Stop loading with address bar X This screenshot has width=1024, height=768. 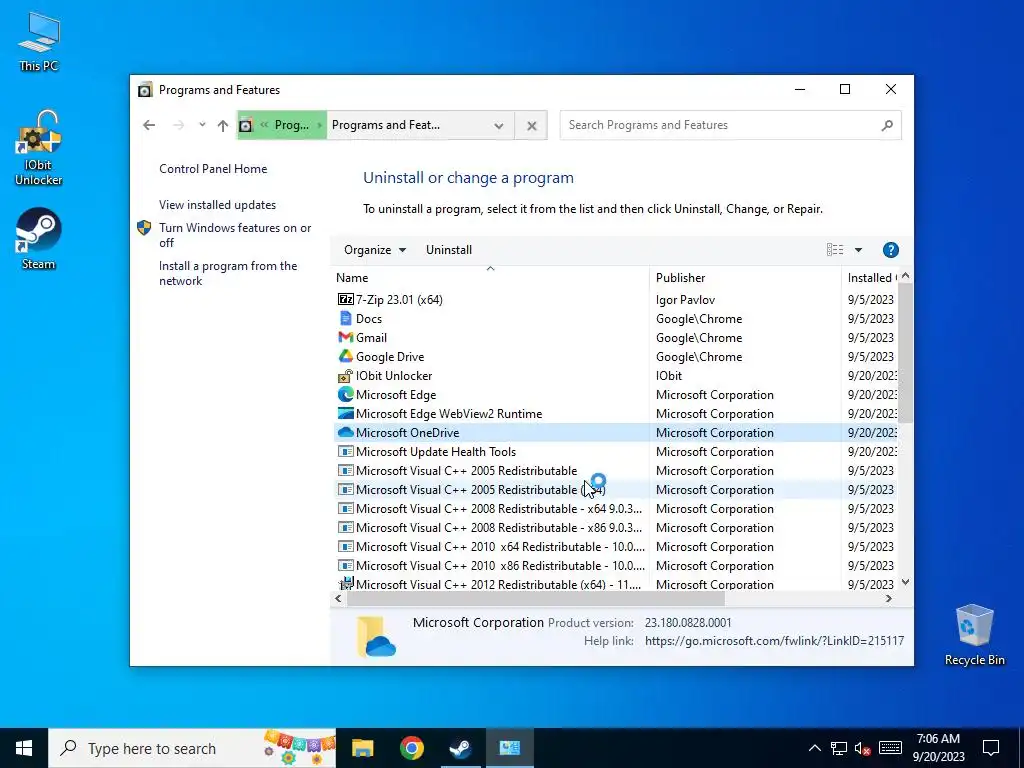click(532, 125)
